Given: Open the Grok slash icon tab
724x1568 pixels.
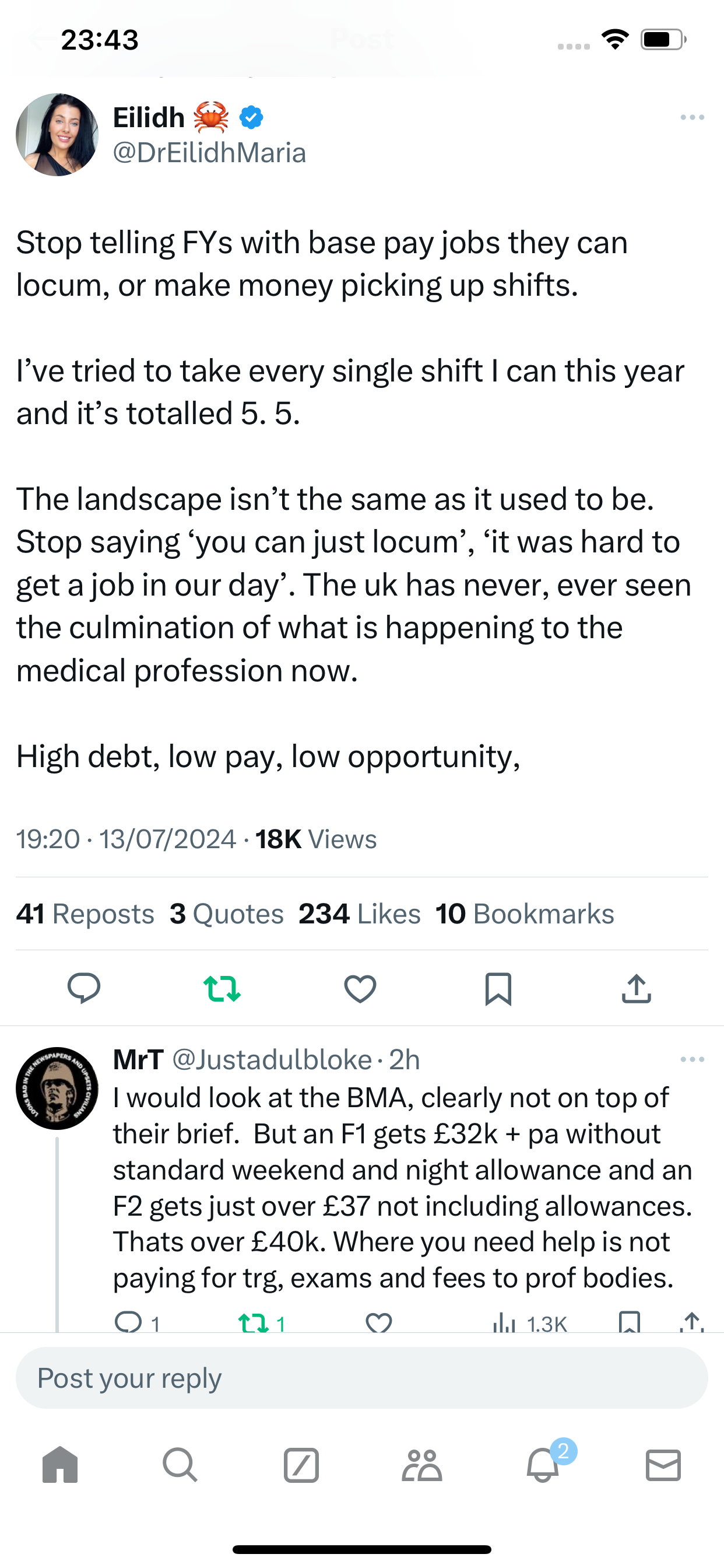Looking at the screenshot, I should pyautogui.click(x=301, y=1465).
